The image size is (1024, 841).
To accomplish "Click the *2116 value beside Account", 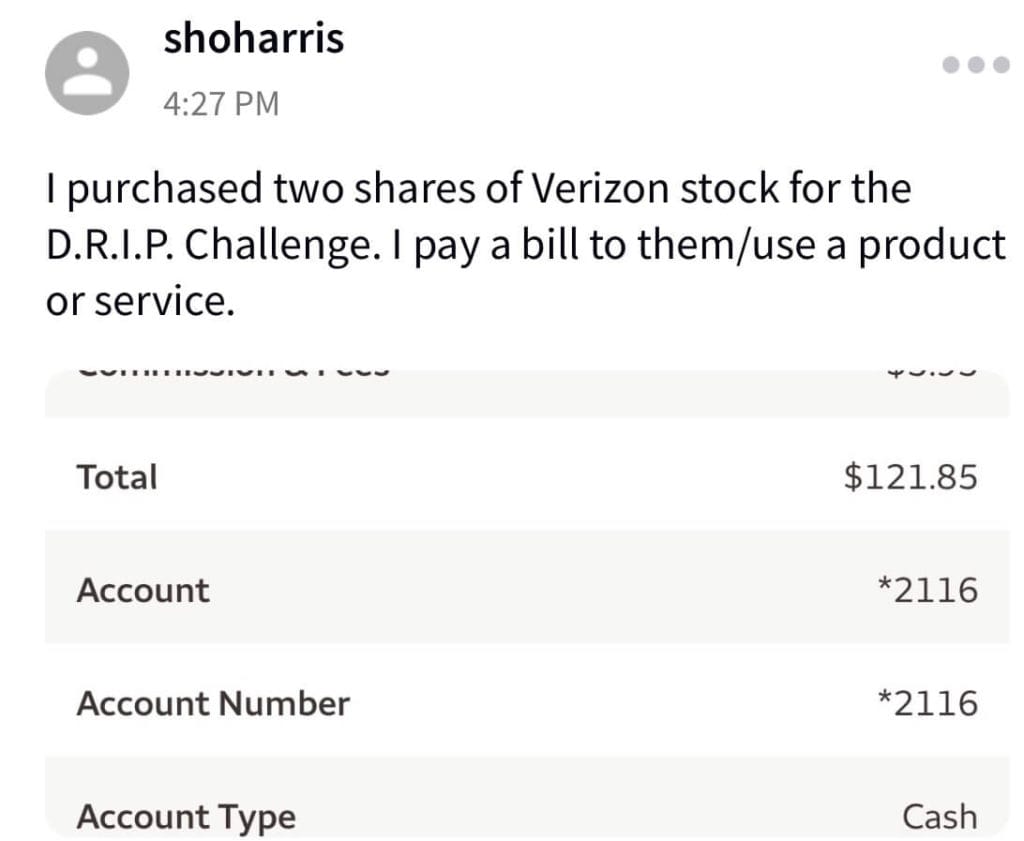I will 927,590.
